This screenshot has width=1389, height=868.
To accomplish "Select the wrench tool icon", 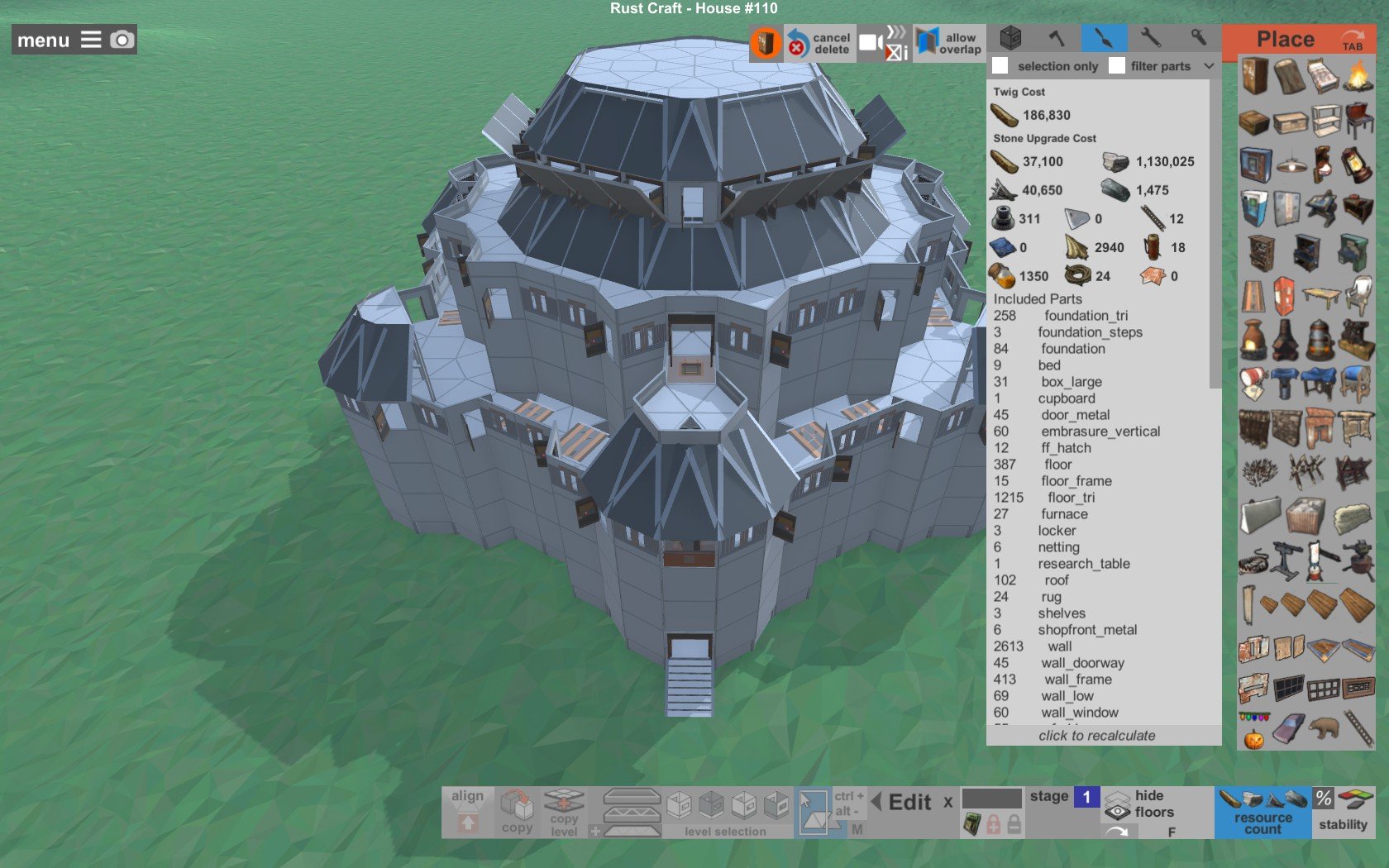I will [x=1151, y=38].
